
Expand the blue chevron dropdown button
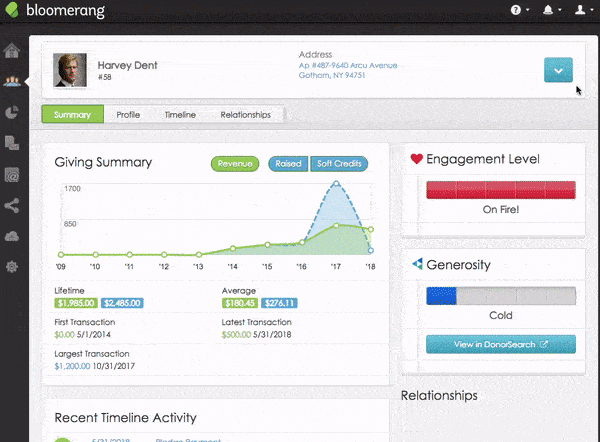tap(558, 70)
